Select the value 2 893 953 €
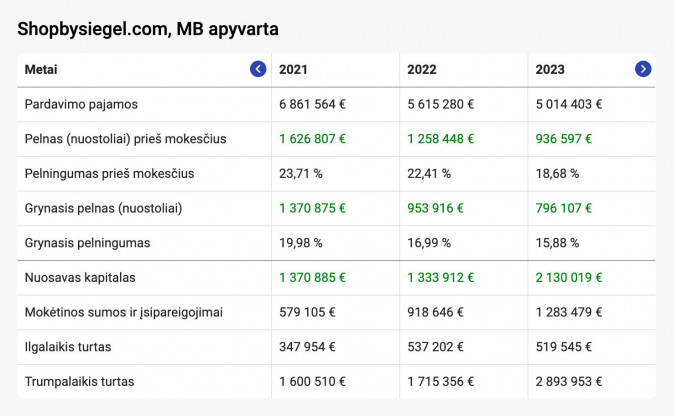The image size is (678, 416). 569,382
